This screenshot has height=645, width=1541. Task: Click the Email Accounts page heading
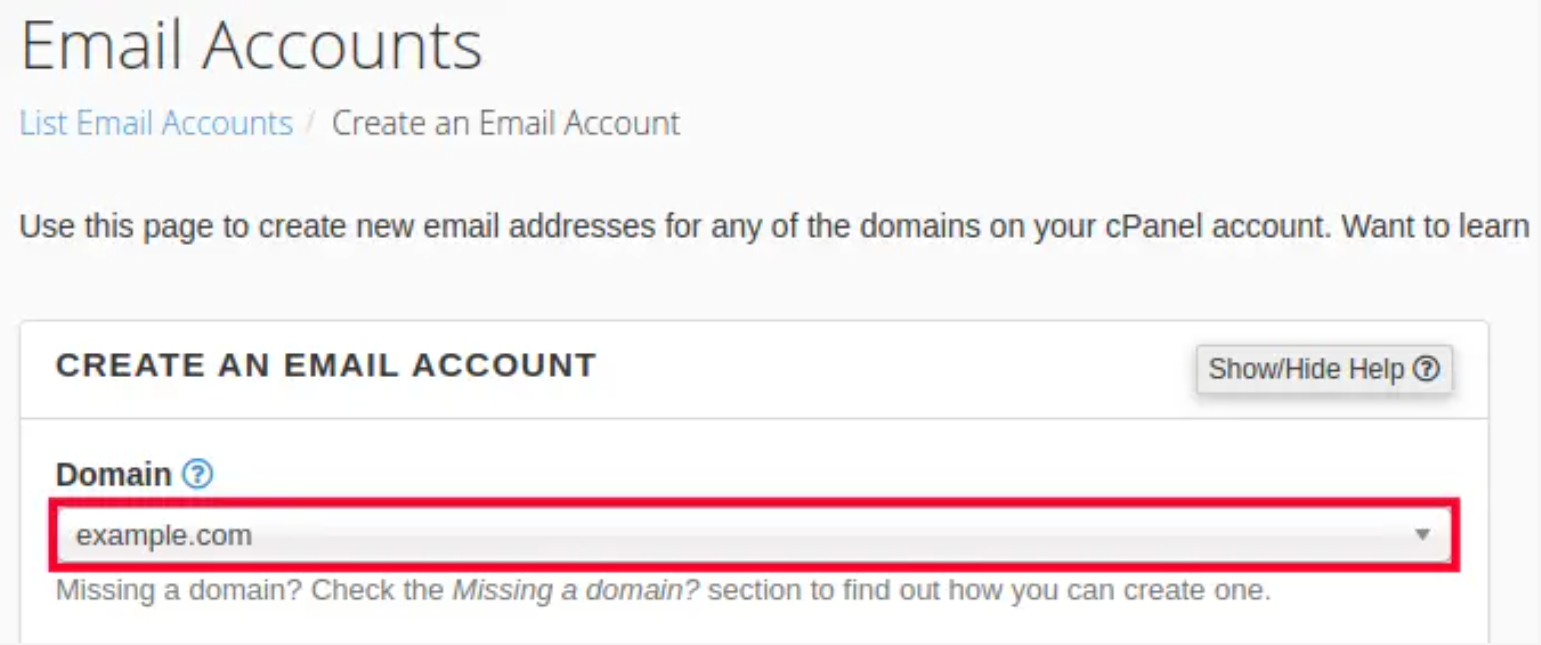[251, 46]
